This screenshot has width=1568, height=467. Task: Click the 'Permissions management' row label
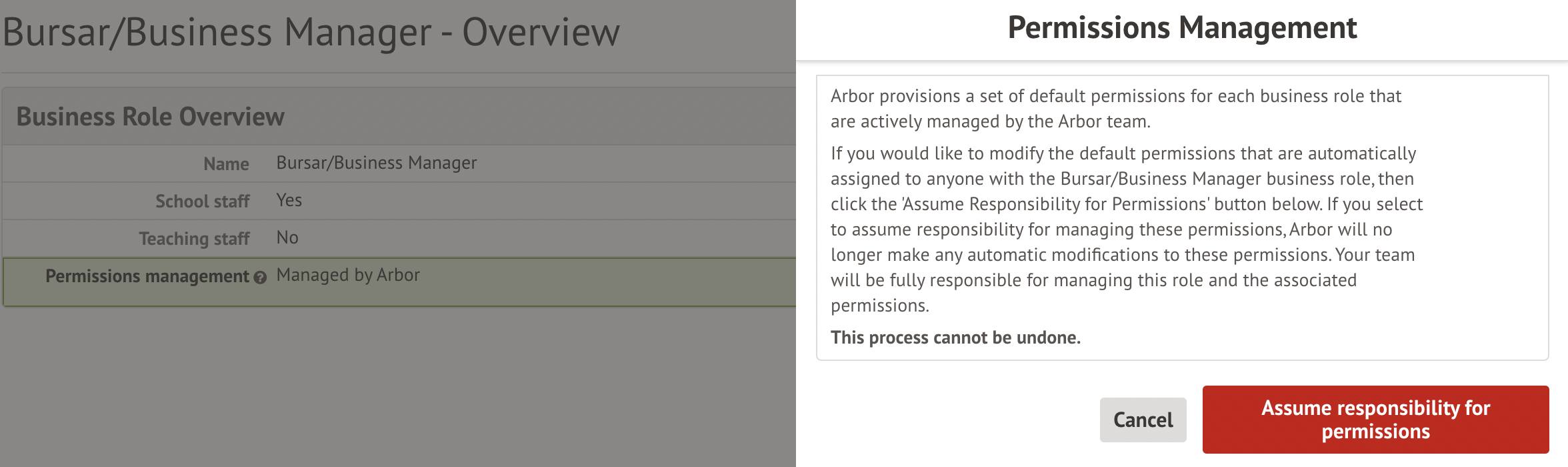click(x=147, y=276)
